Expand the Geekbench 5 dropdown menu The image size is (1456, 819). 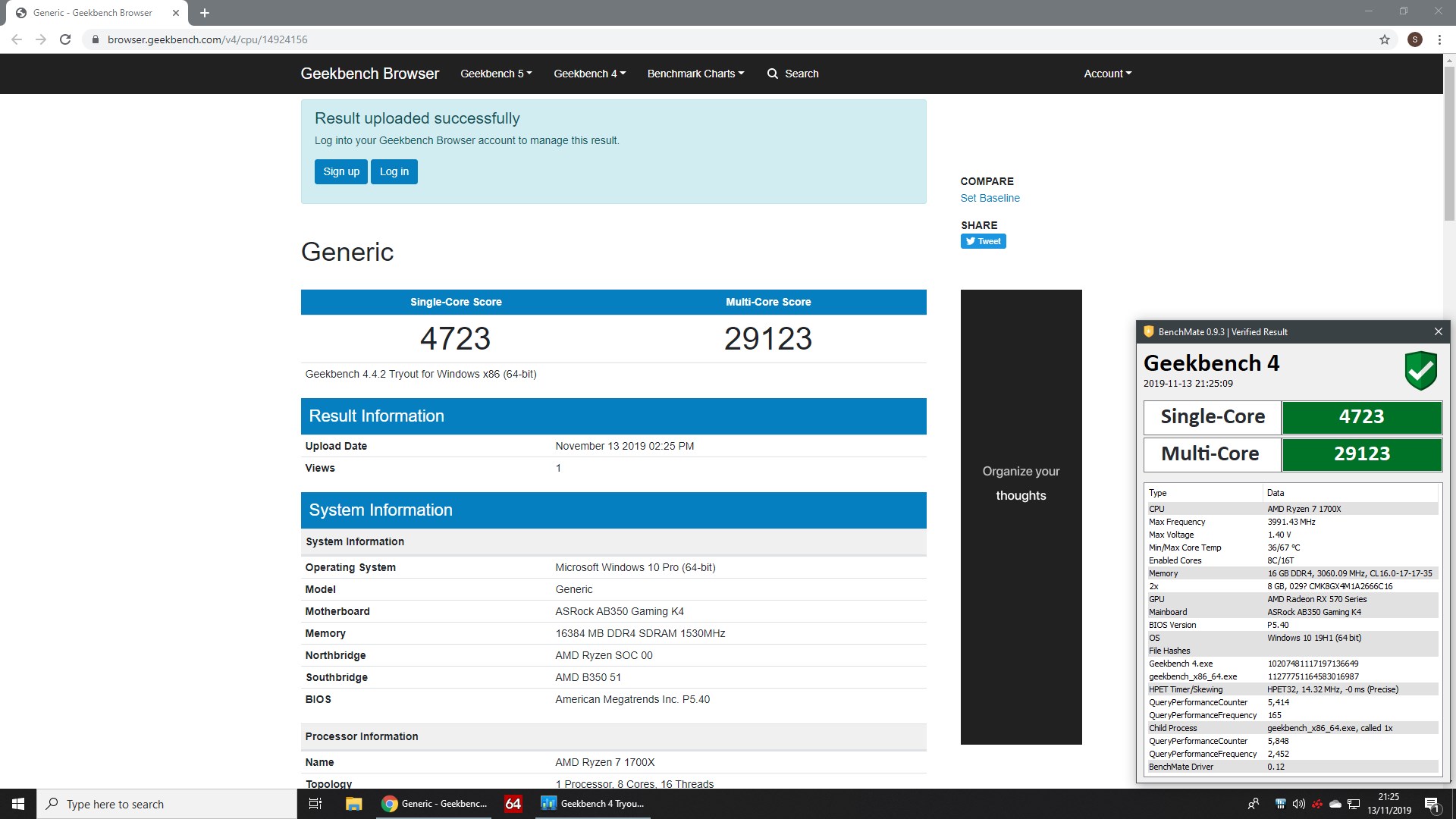(x=496, y=74)
